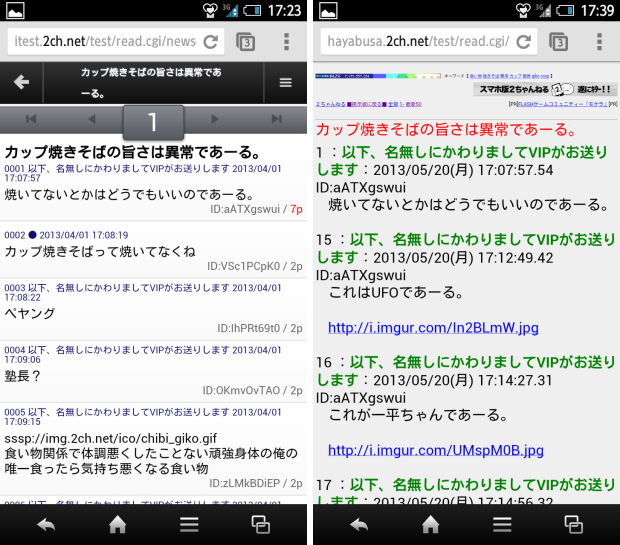The image size is (620, 545).
Task: Go to the previous thread page
Action: coord(92,121)
